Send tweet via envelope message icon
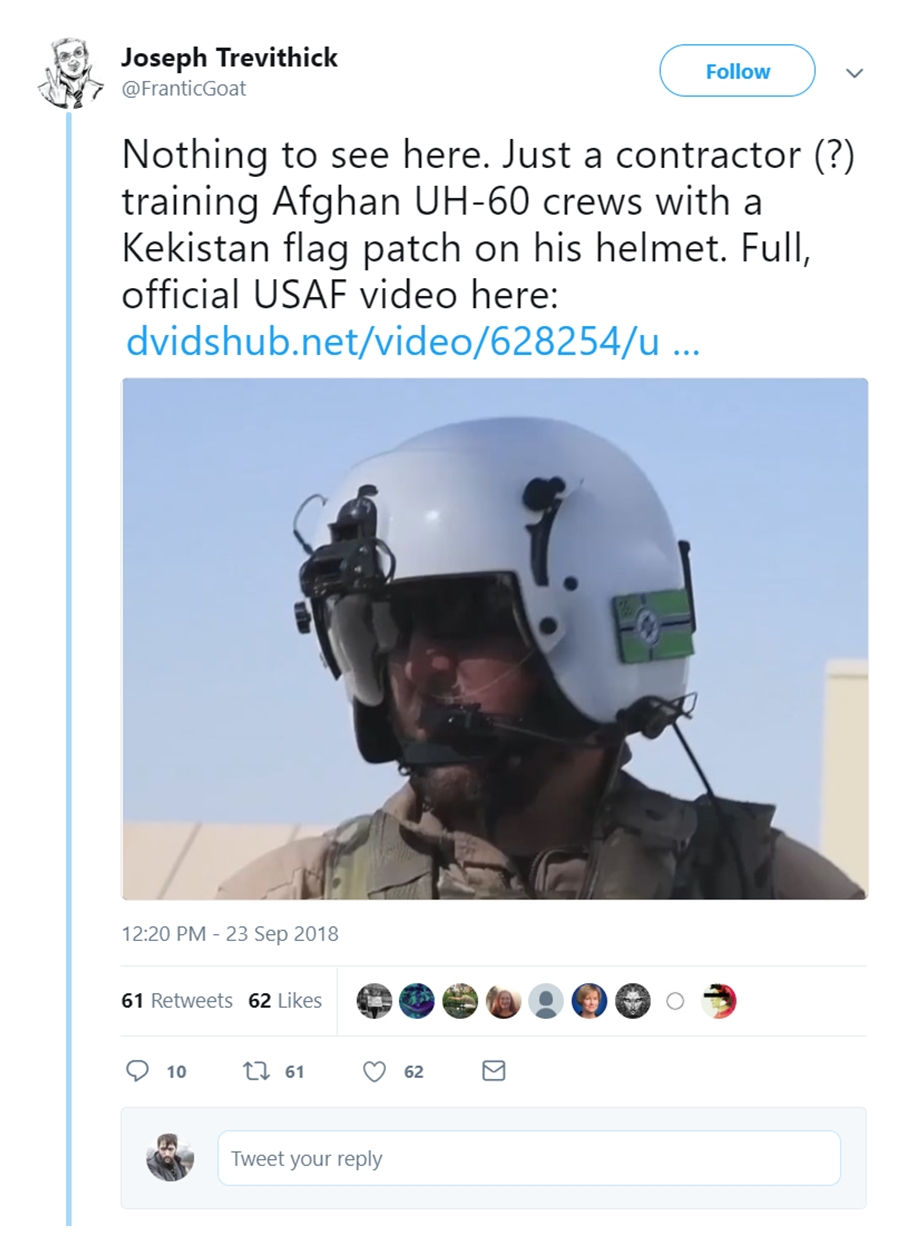897x1234 pixels. [x=494, y=1071]
